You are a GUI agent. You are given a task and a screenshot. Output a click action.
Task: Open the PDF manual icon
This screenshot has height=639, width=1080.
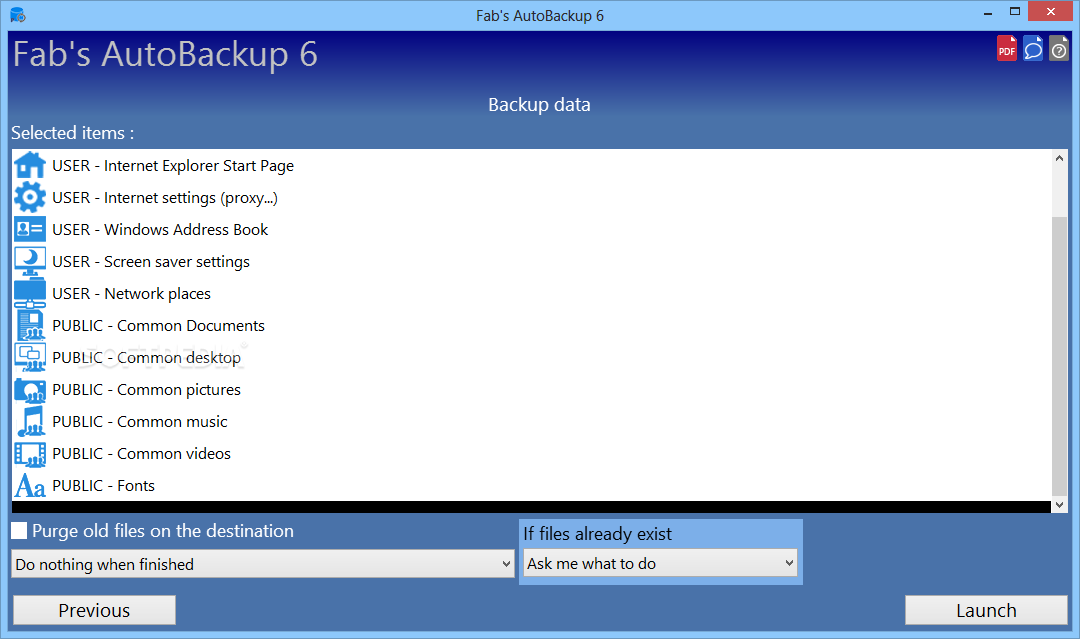pyautogui.click(x=1006, y=49)
